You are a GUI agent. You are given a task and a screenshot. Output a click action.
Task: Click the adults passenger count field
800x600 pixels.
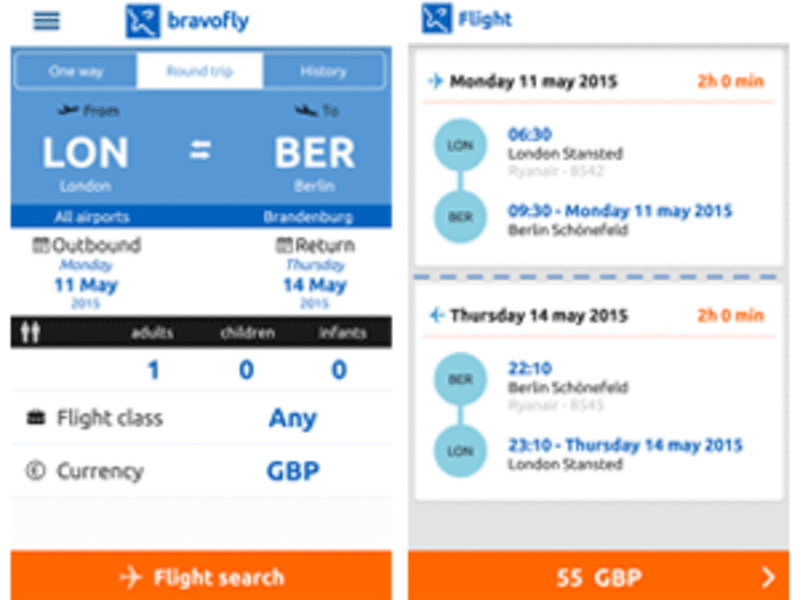[x=152, y=369]
